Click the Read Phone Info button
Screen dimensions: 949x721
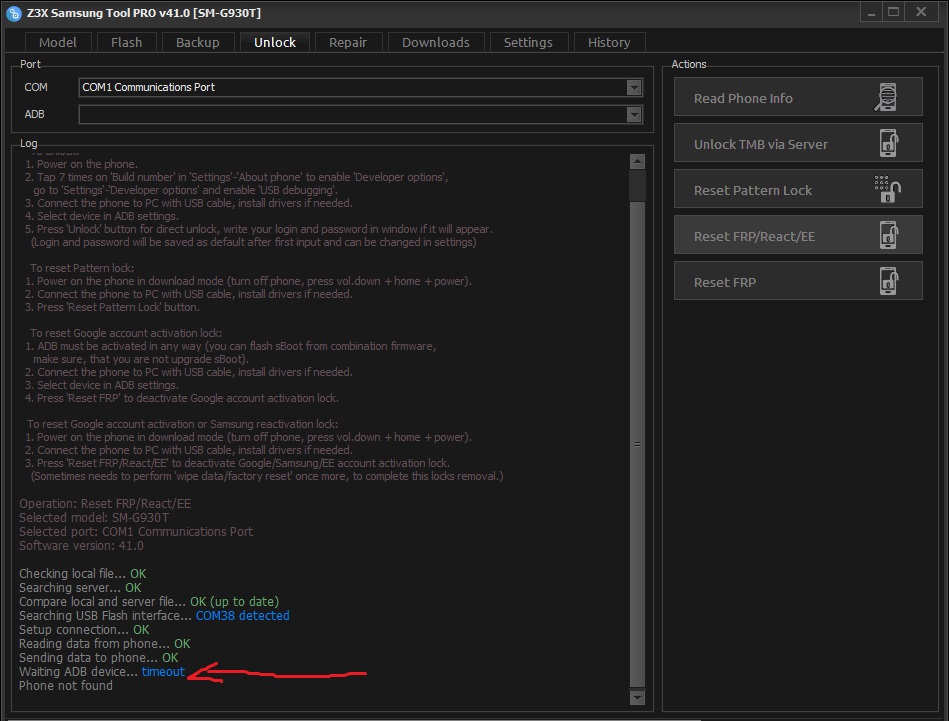coord(798,97)
